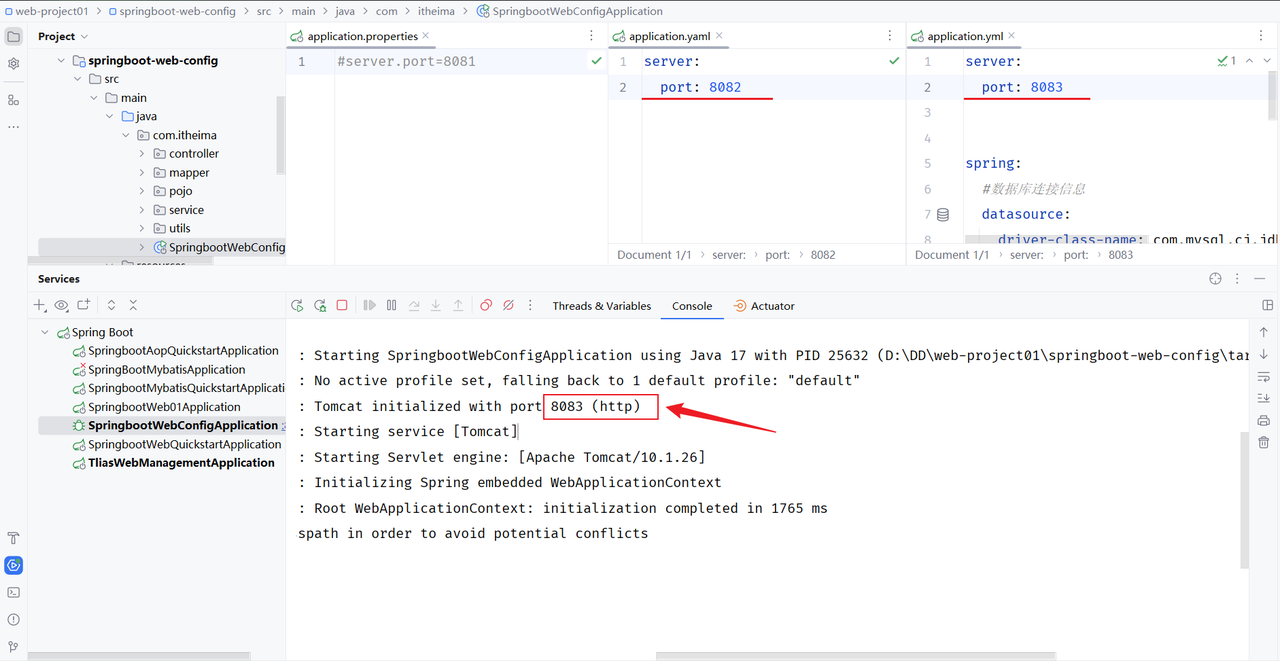The image size is (1280, 661).
Task: Open tab options menu for application.yaml editor
Action: tap(890, 36)
